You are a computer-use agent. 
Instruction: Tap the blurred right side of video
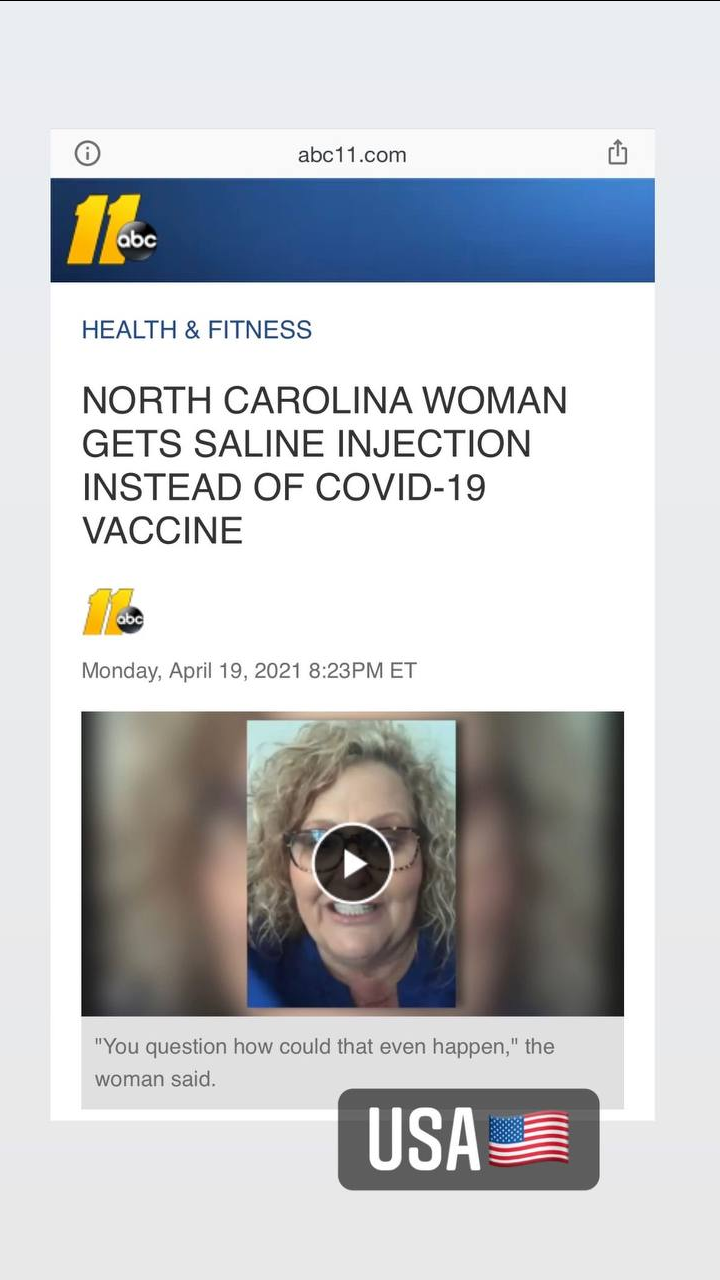tap(540, 863)
